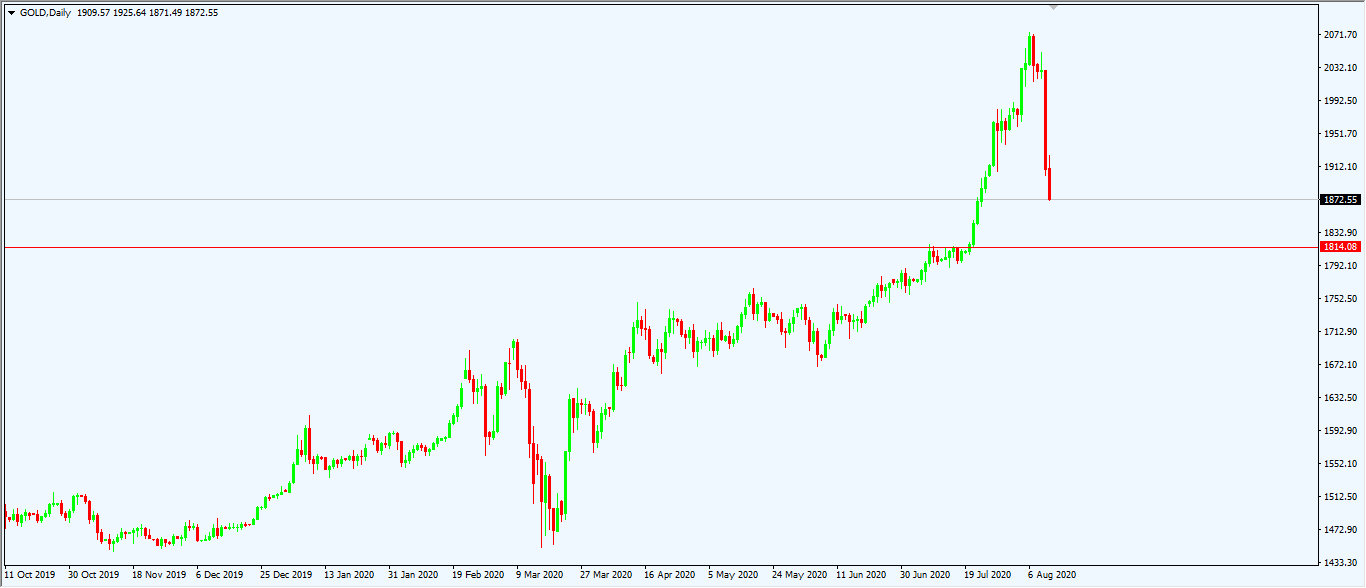1366x588 pixels.
Task: Click the 1472.90 price axis label
Action: click(x=1340, y=530)
